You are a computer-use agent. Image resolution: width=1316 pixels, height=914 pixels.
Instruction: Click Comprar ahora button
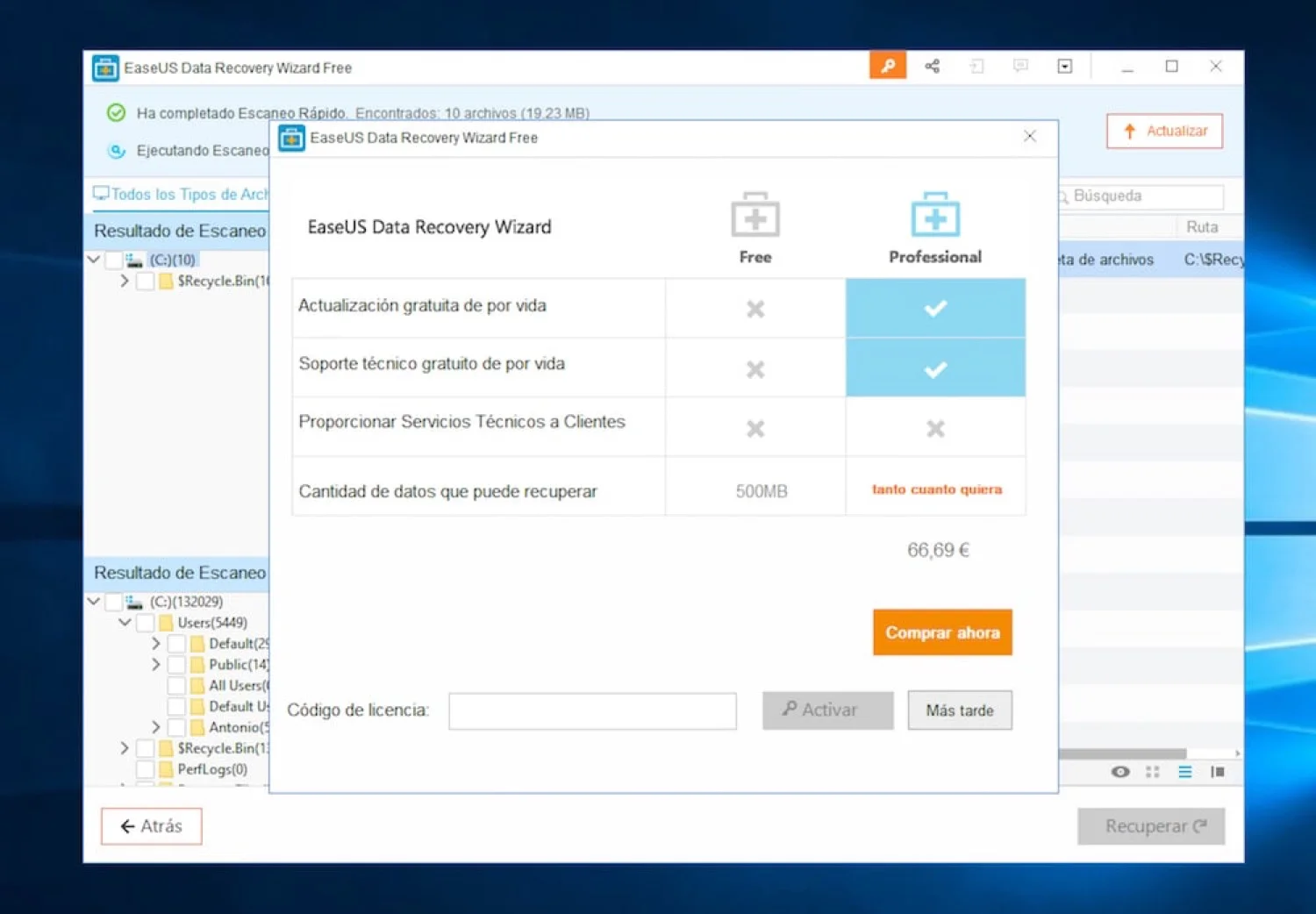942,632
